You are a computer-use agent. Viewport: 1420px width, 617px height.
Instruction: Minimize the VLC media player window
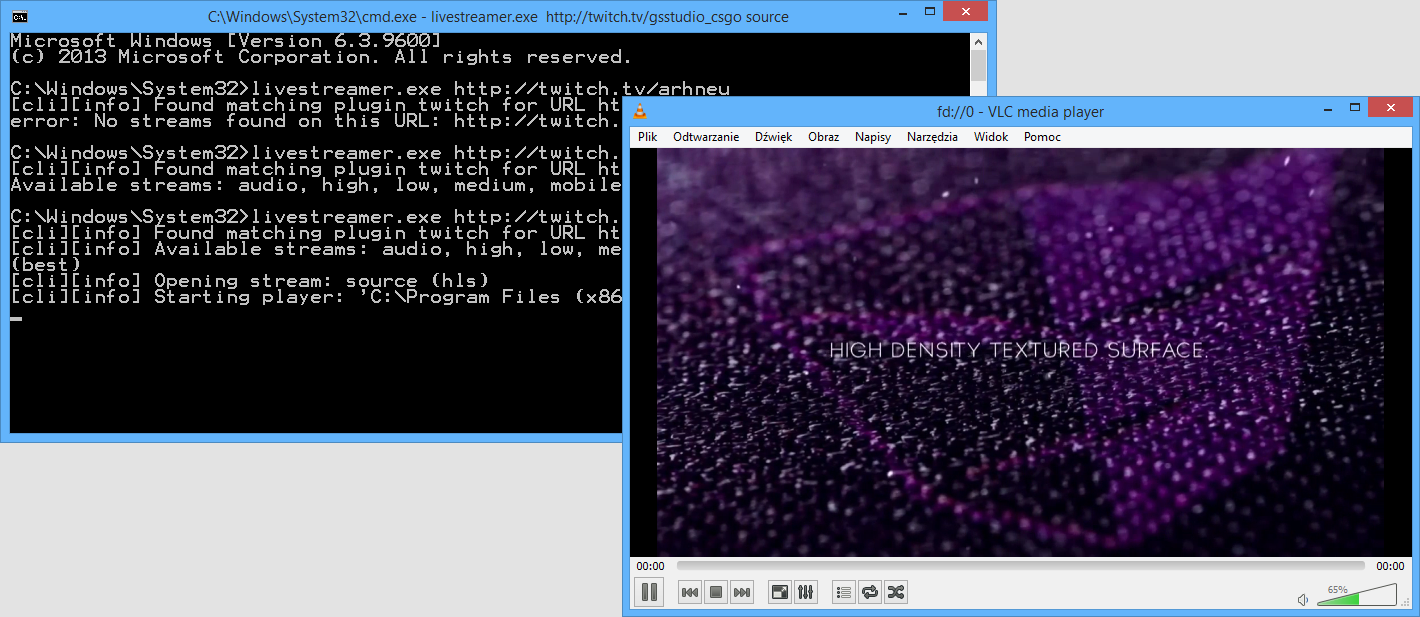point(1328,108)
